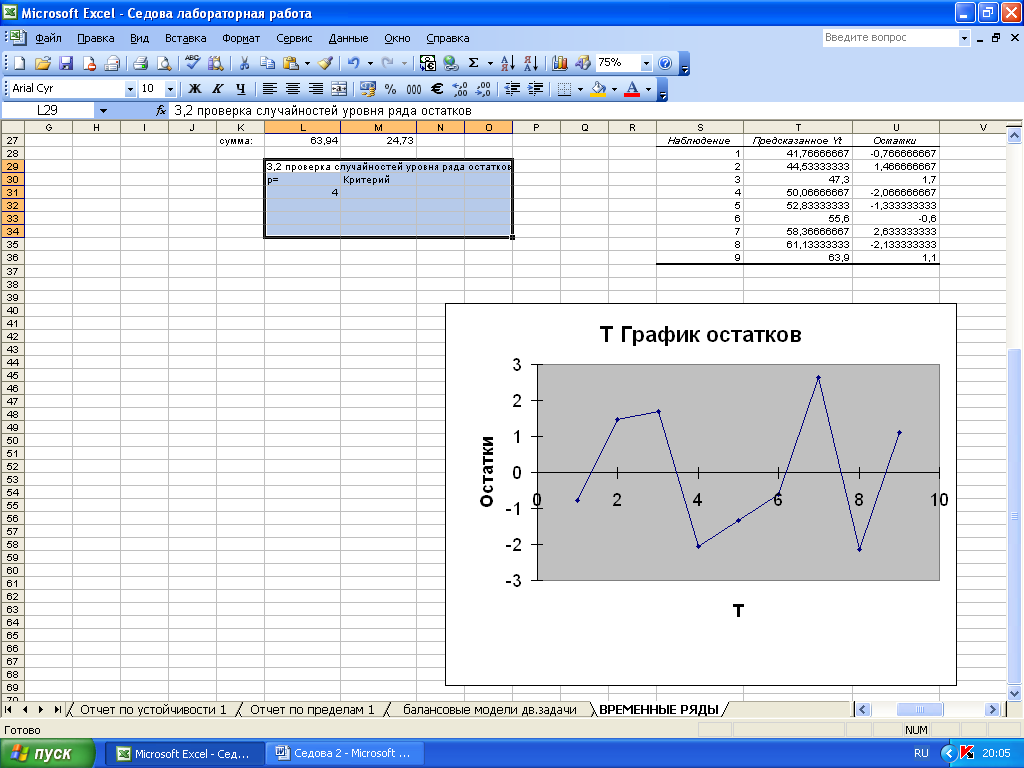Switch to Седова 2 Microsoft Word taskbar button
The height and width of the screenshot is (768, 1024).
click(345, 753)
